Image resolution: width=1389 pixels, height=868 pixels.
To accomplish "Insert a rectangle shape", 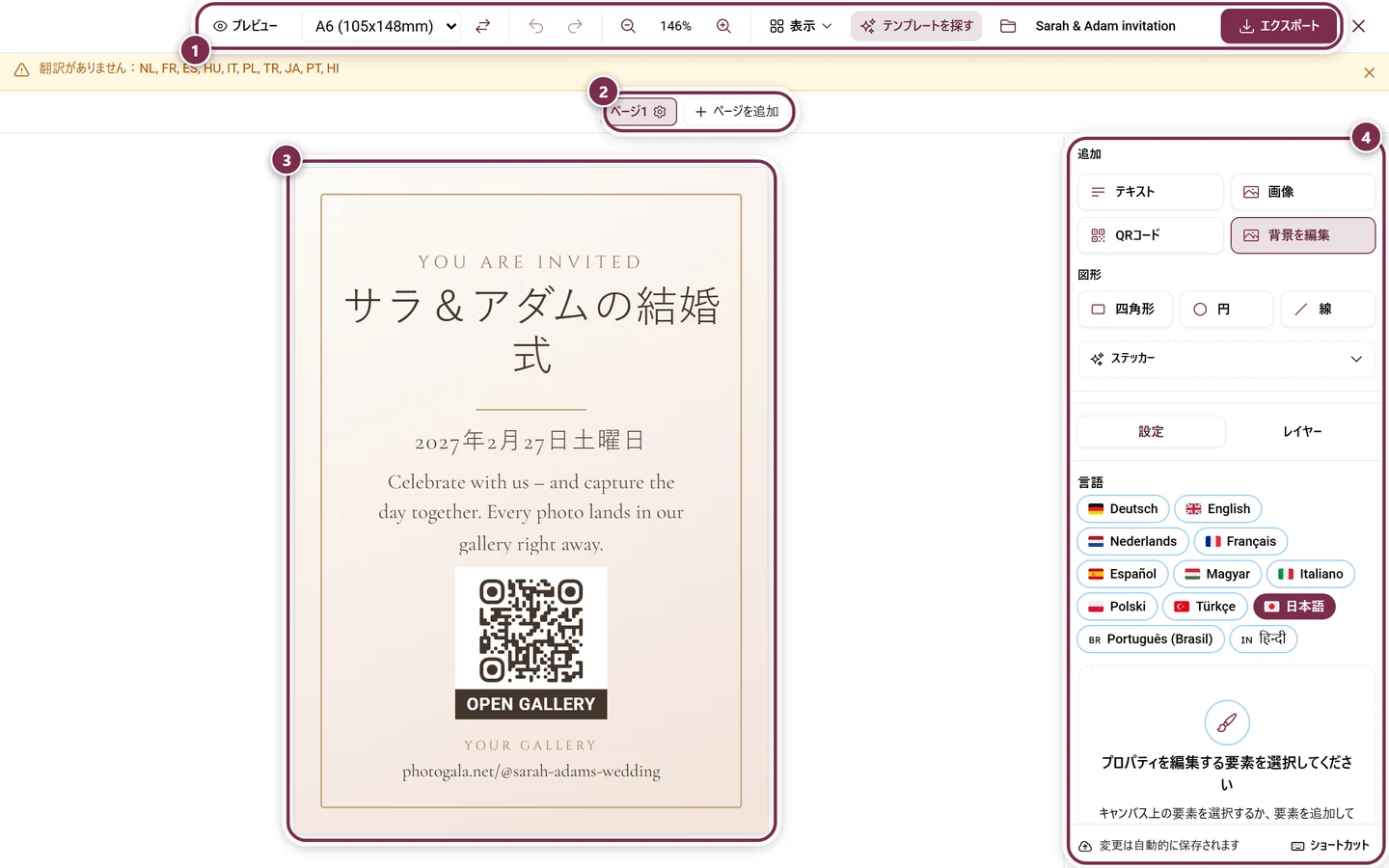I will (x=1125, y=310).
